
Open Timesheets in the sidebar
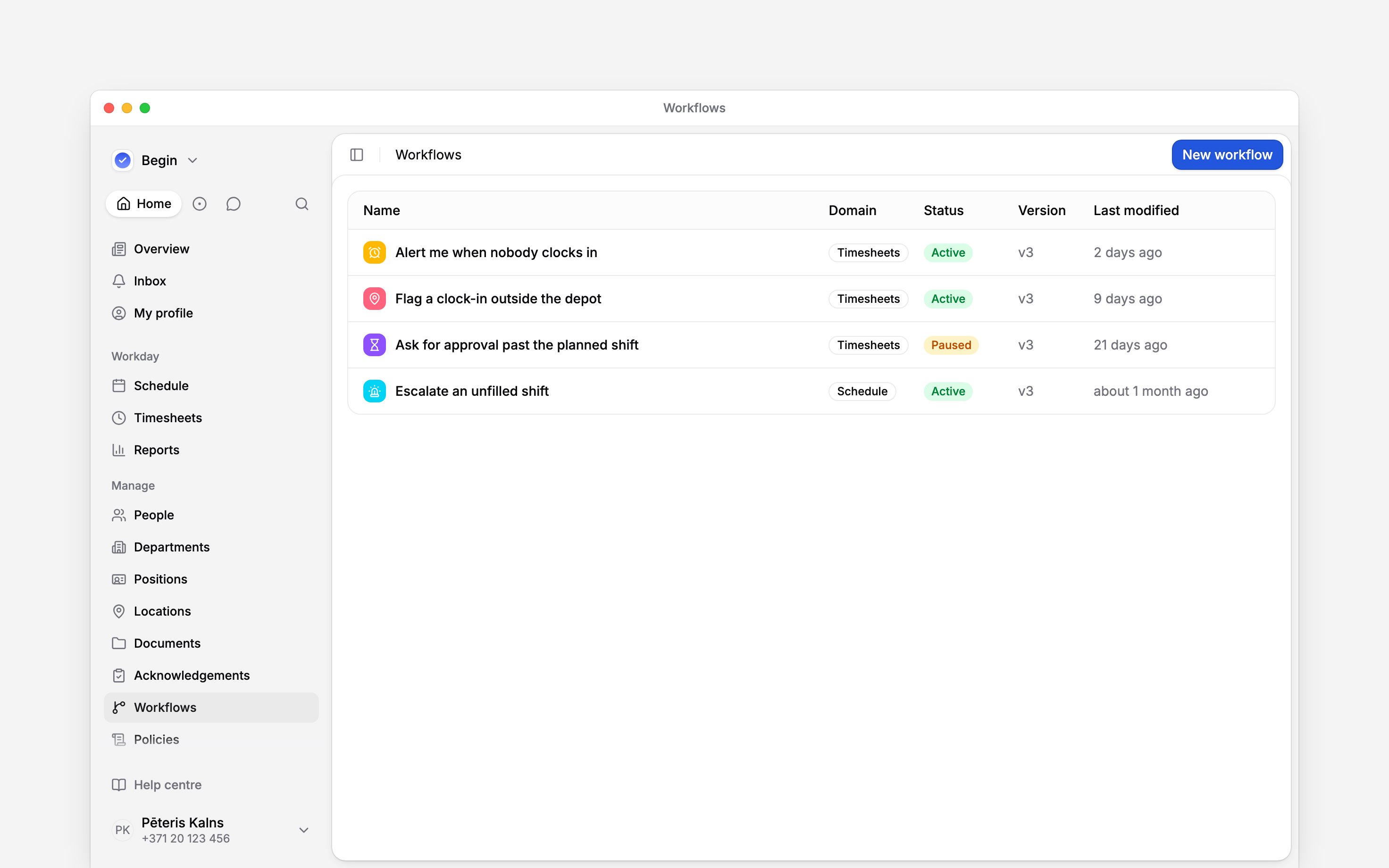[211, 418]
